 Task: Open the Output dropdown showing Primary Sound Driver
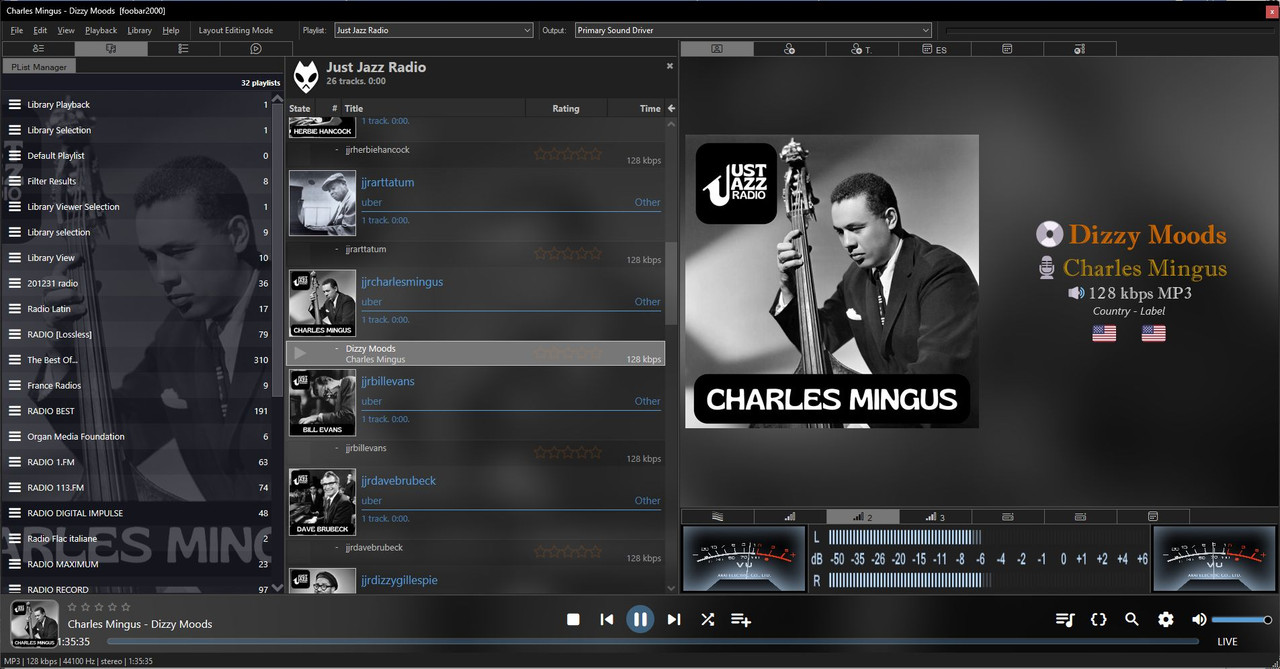(x=753, y=30)
